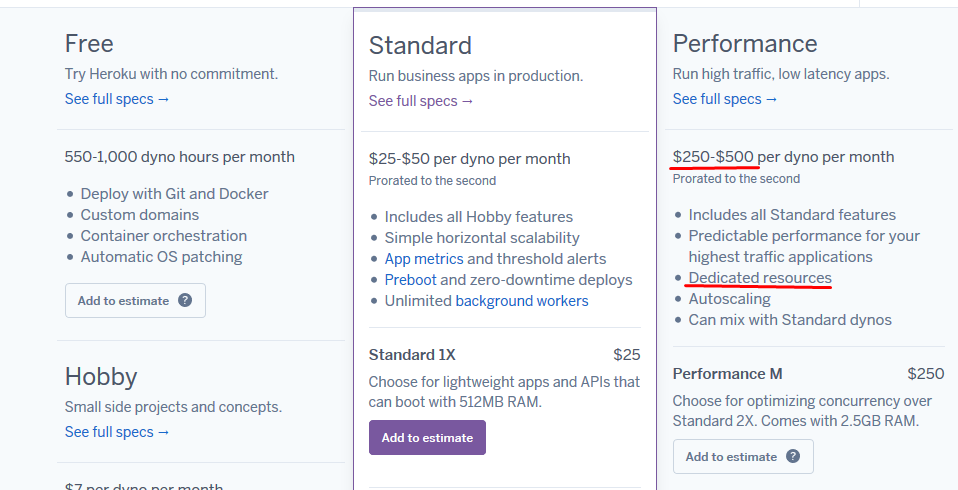Viewport: 958px width, 490px height.
Task: Click the Performance plan heading
Action: tap(745, 44)
